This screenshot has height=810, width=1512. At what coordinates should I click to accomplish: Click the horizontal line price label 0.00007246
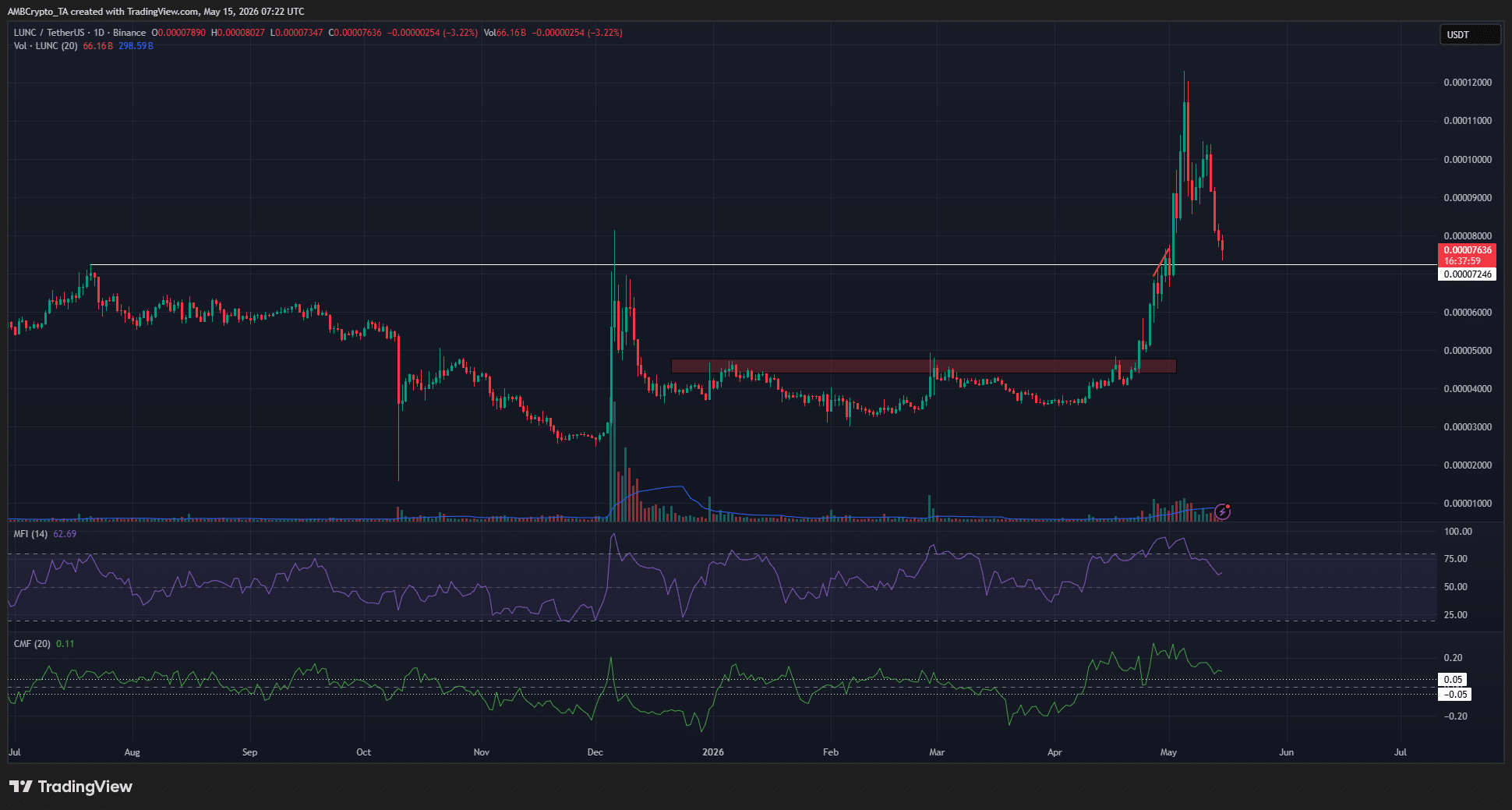[1467, 274]
